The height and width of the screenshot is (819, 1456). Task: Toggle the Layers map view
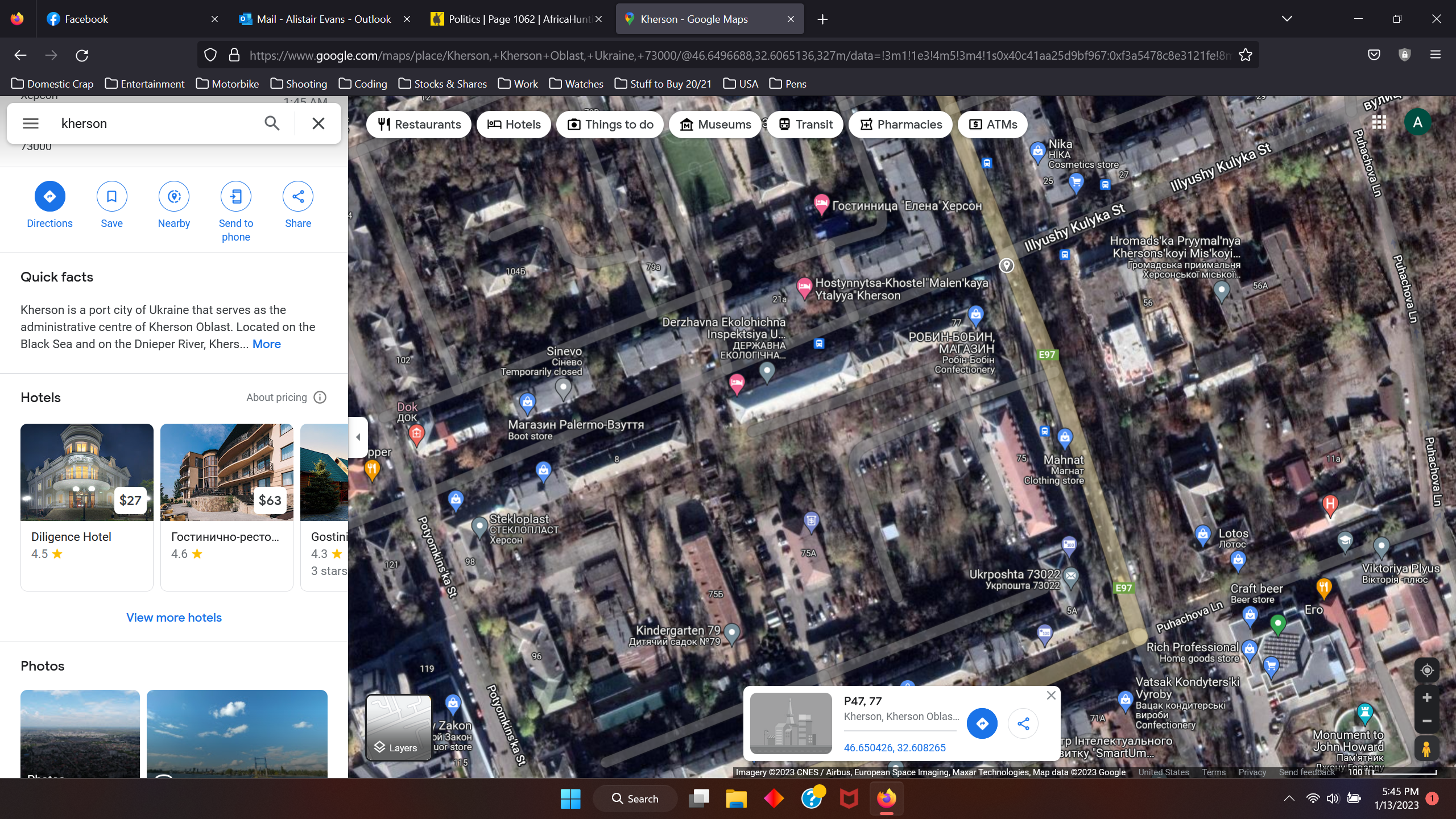399,727
